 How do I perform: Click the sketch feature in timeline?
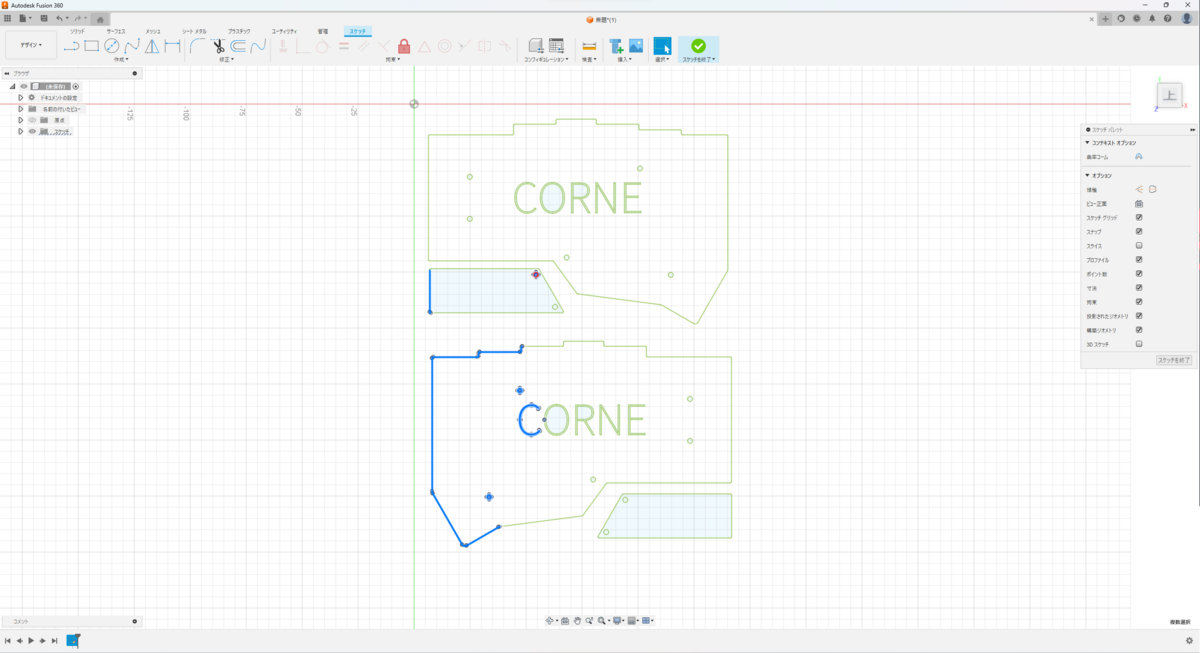[73, 640]
